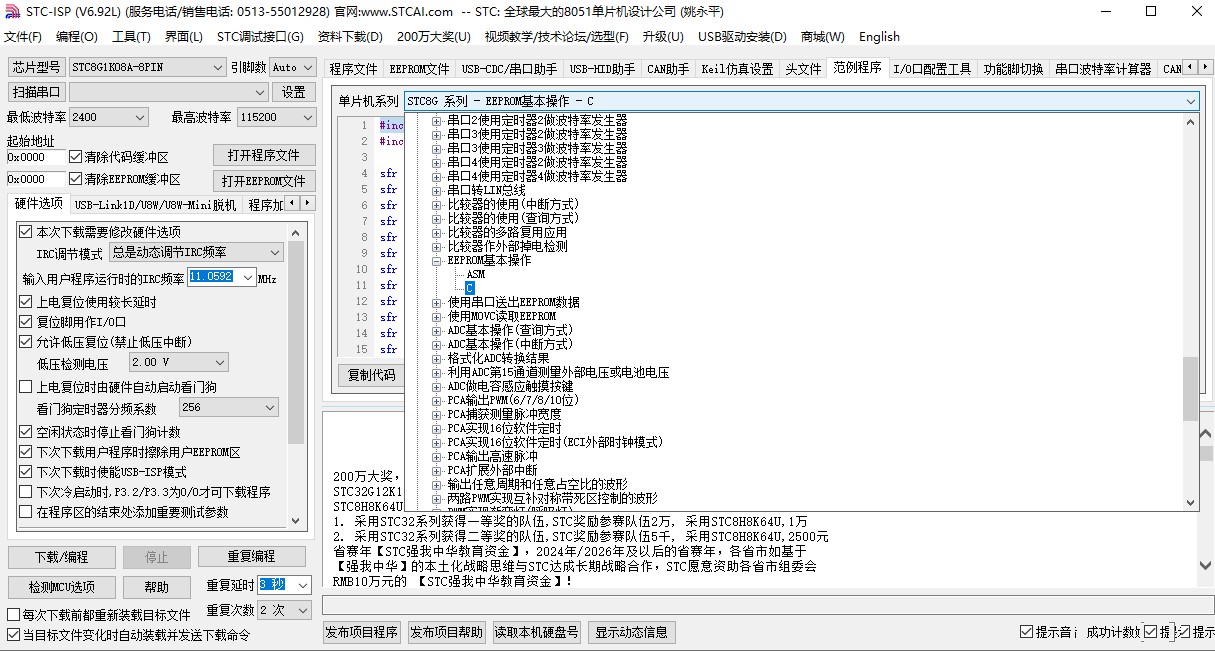Click the 芯片型号 button
1215x652 pixels.
(x=36, y=67)
